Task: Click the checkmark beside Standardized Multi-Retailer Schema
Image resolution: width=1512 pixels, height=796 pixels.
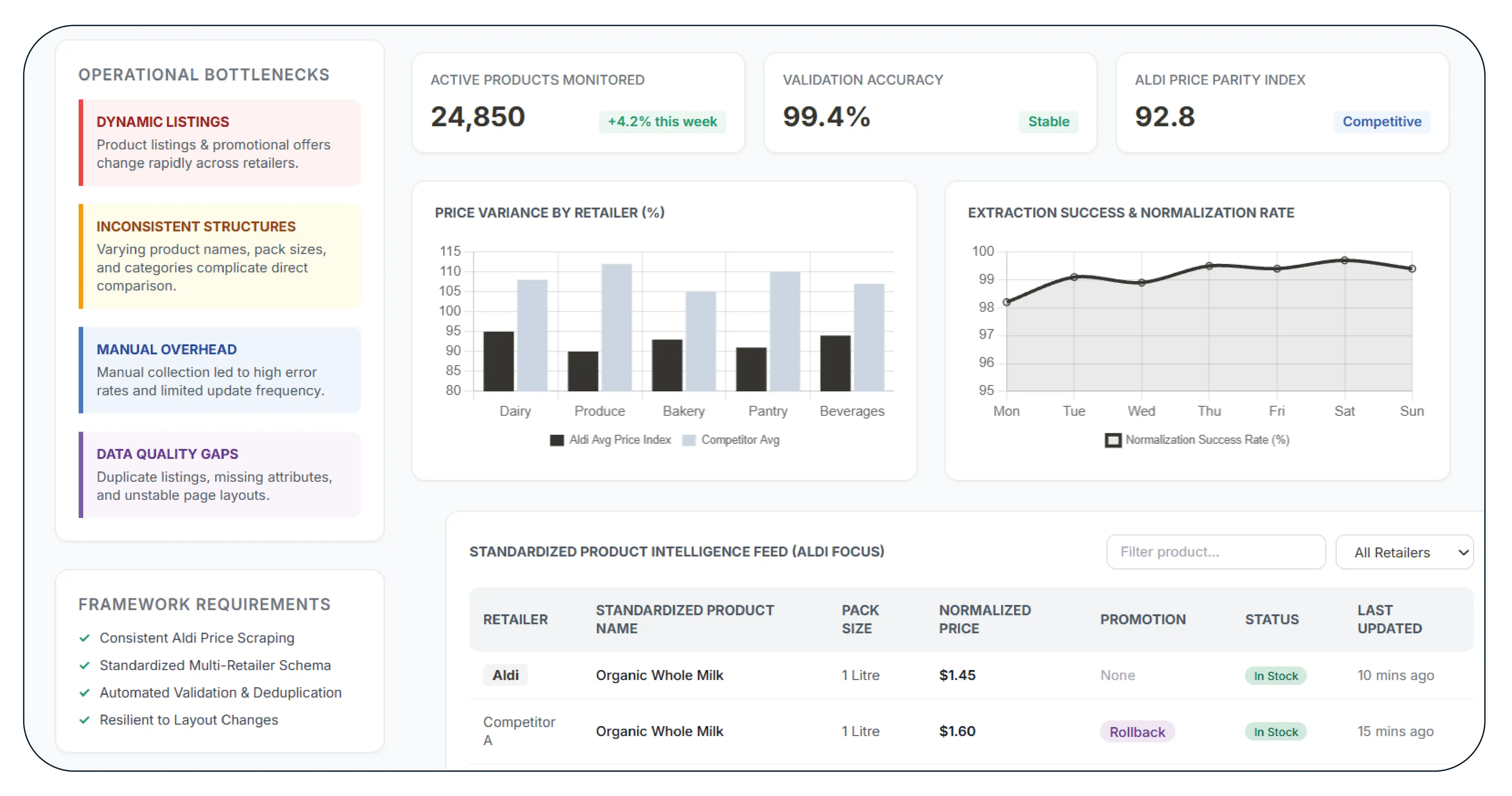Action: 84,665
